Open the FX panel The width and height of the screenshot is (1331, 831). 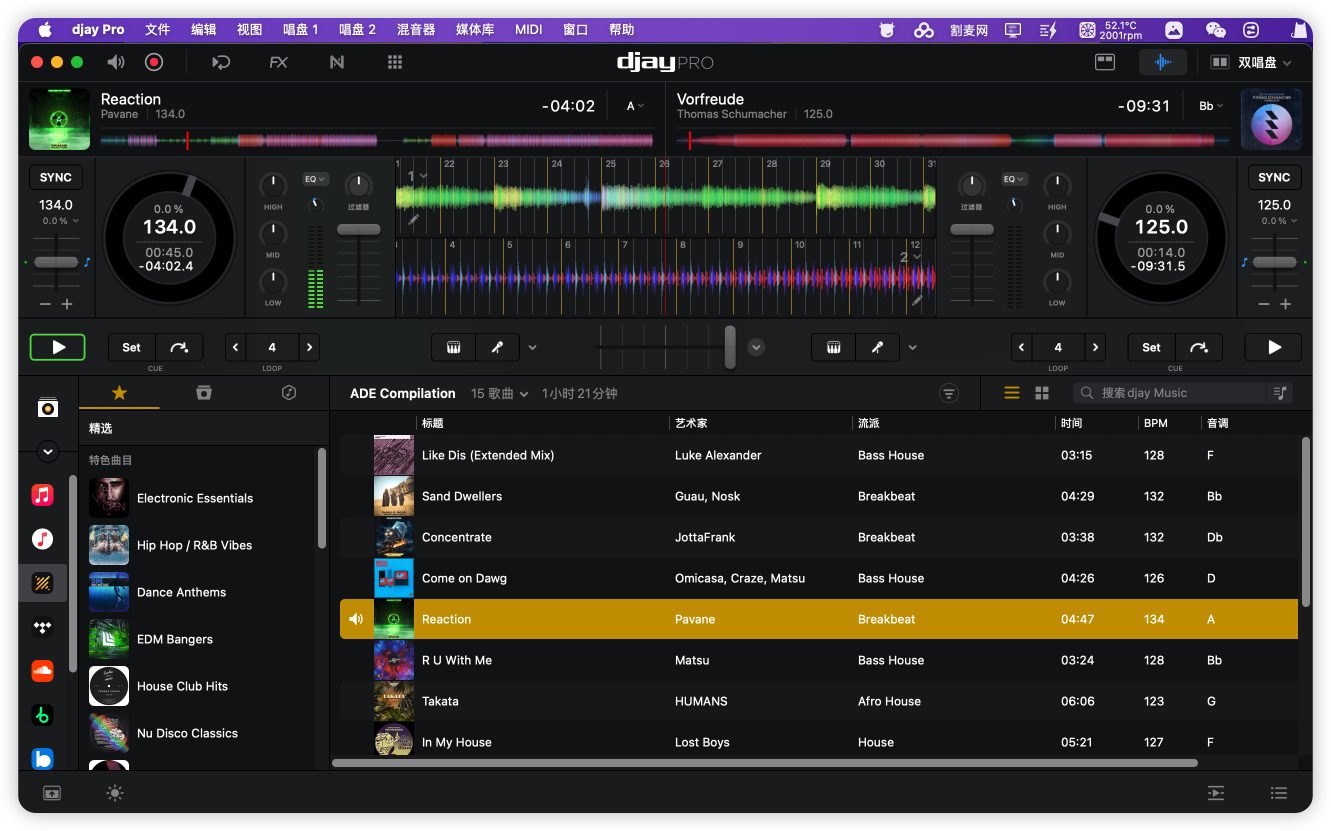pyautogui.click(x=278, y=62)
